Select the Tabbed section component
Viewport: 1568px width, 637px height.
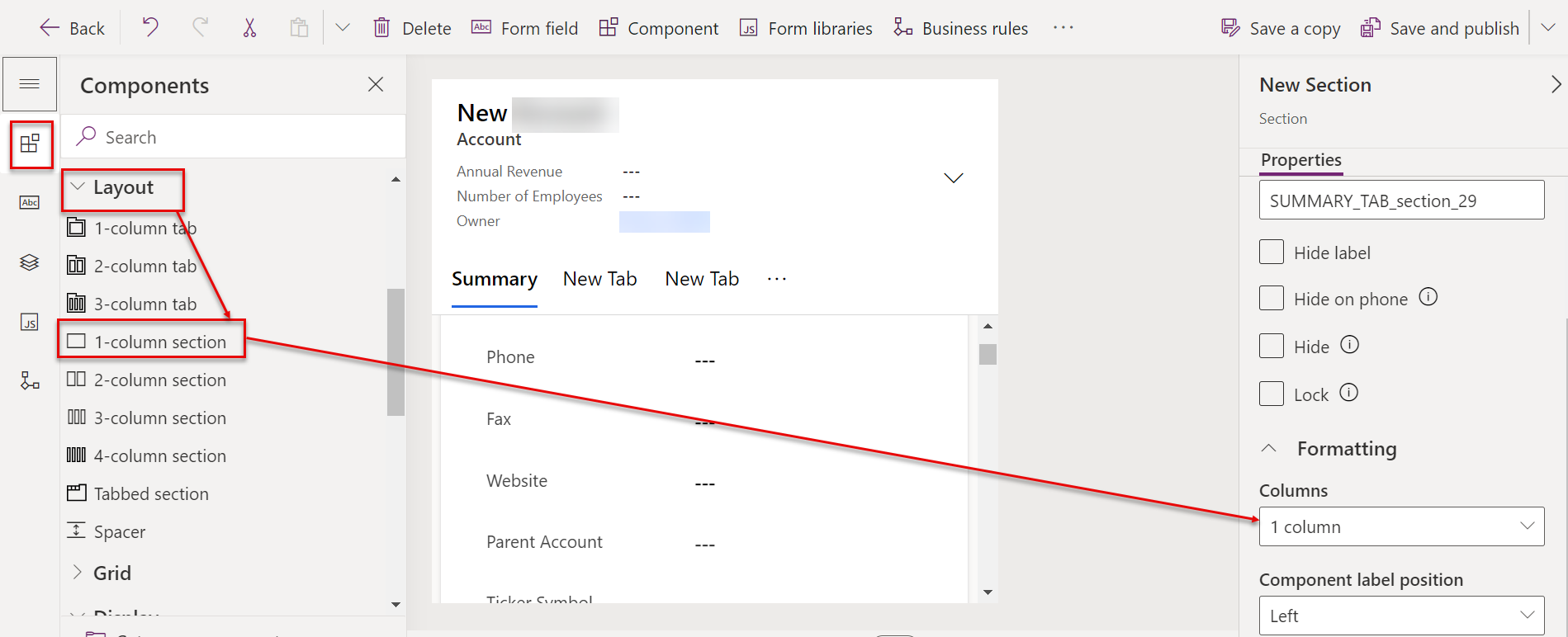click(138, 493)
